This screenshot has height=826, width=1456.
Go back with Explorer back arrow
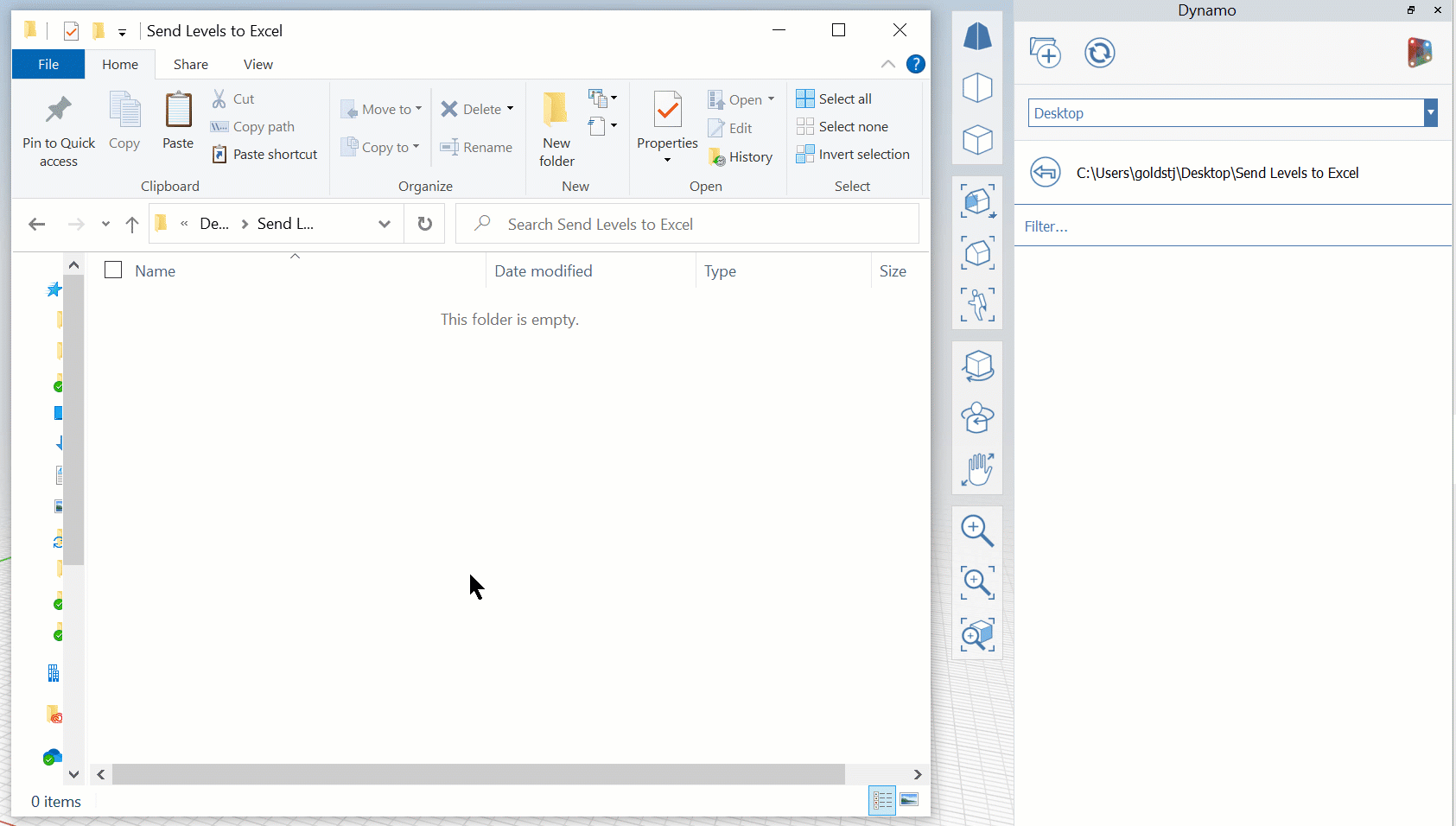(36, 224)
